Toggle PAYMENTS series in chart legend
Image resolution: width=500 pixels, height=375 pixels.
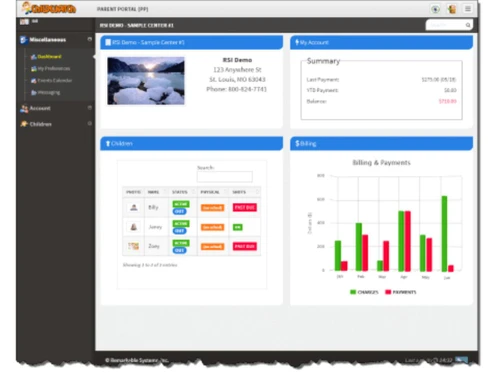(x=401, y=292)
